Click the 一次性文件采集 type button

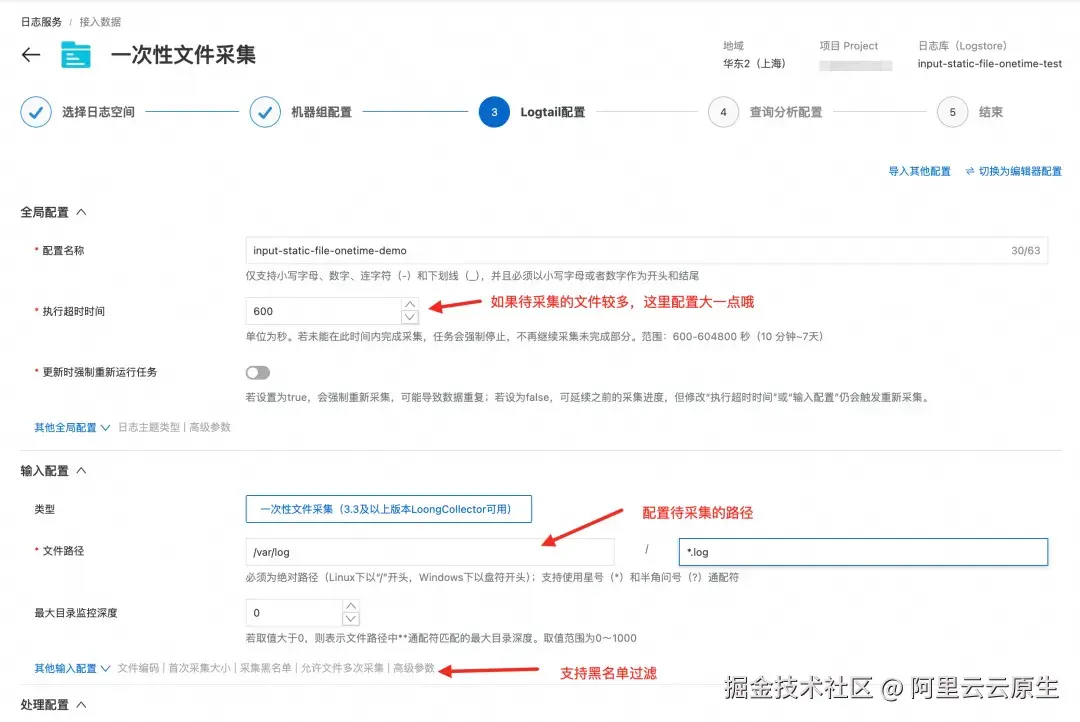[389, 509]
